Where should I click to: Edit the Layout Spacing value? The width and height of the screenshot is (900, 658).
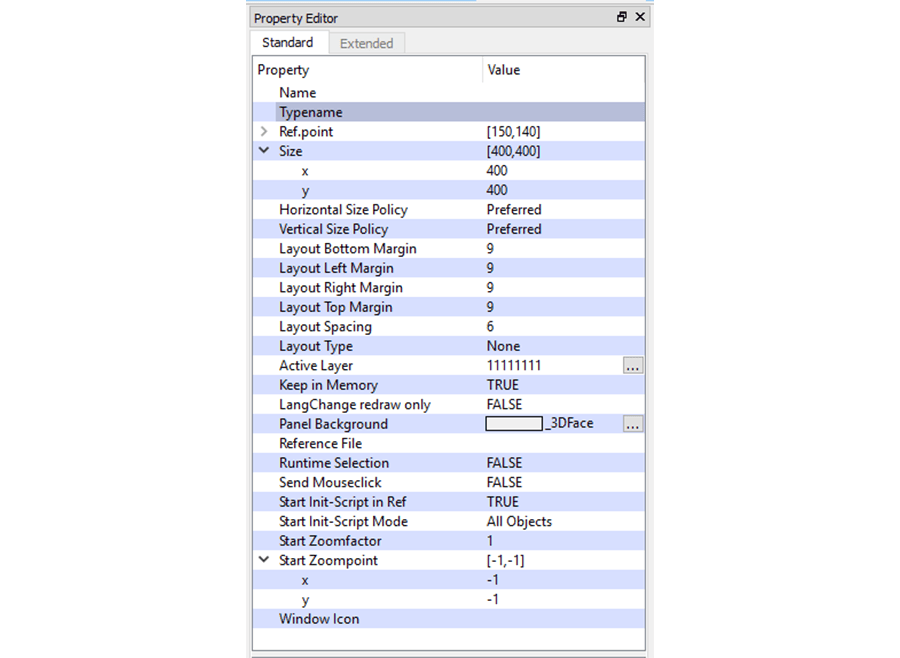tap(491, 327)
